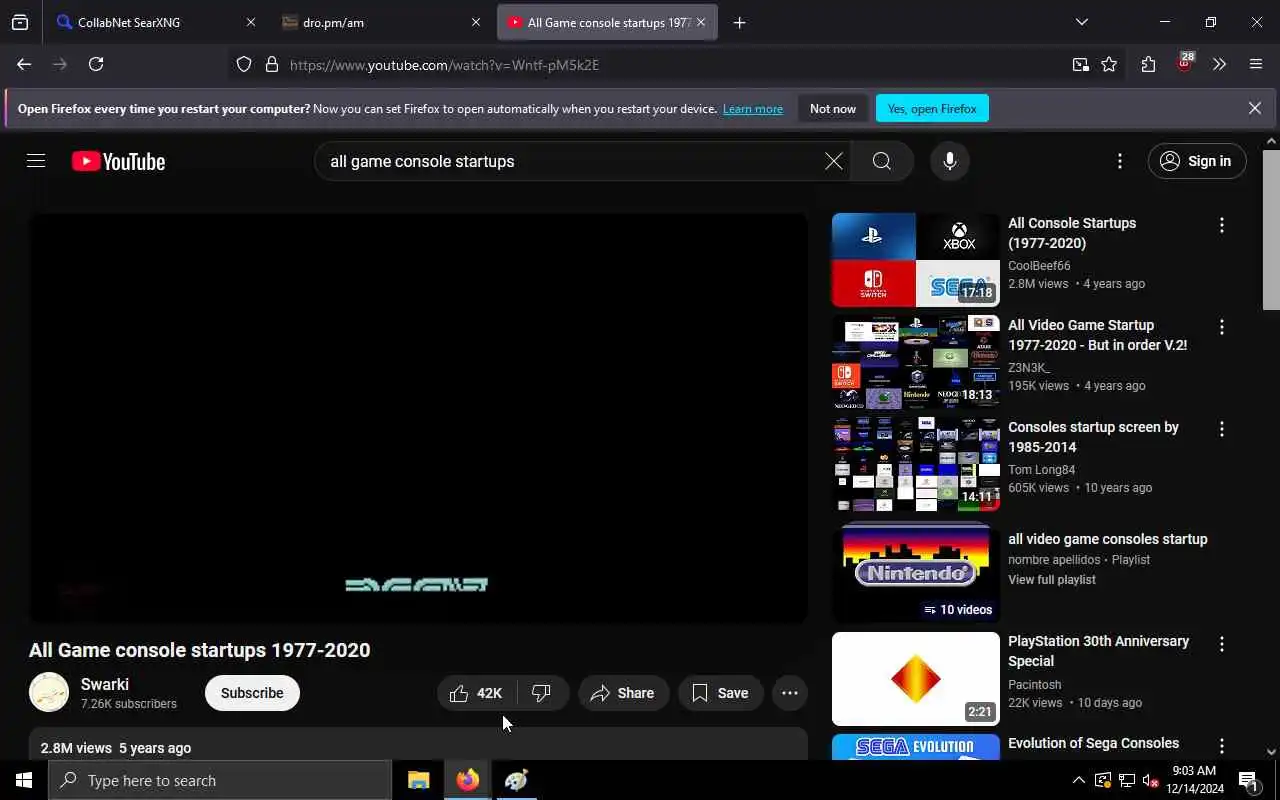Open Firefox View icon
The width and height of the screenshot is (1280, 800).
[x=20, y=22]
